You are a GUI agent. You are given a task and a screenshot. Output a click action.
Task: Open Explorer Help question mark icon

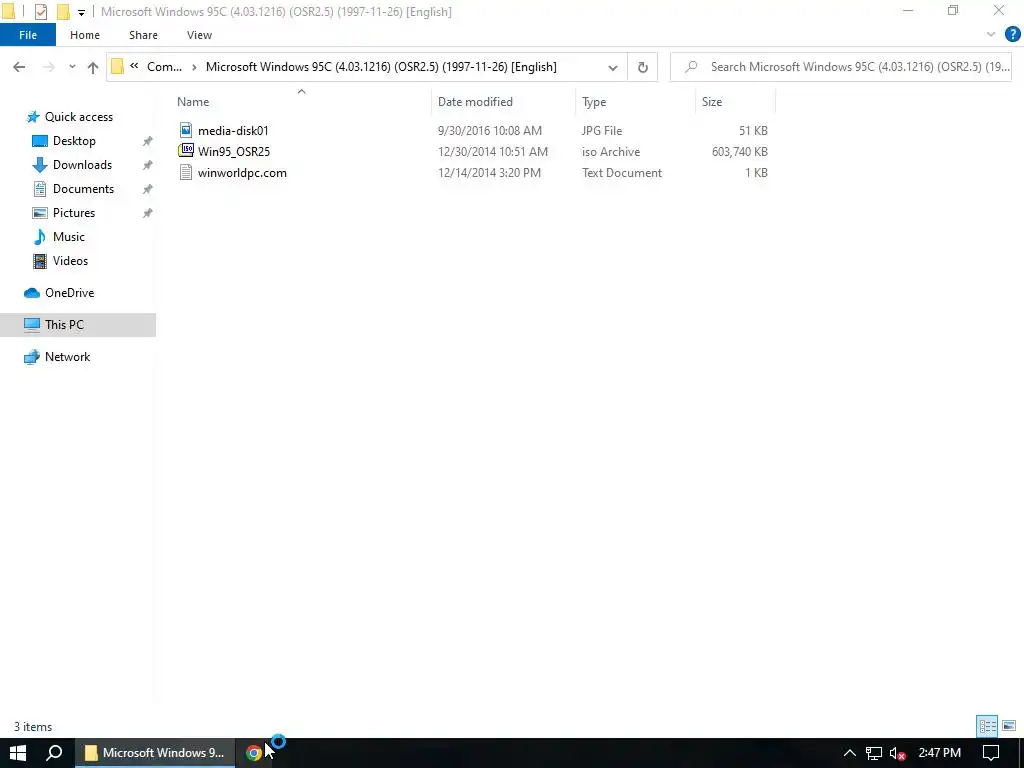point(1012,35)
